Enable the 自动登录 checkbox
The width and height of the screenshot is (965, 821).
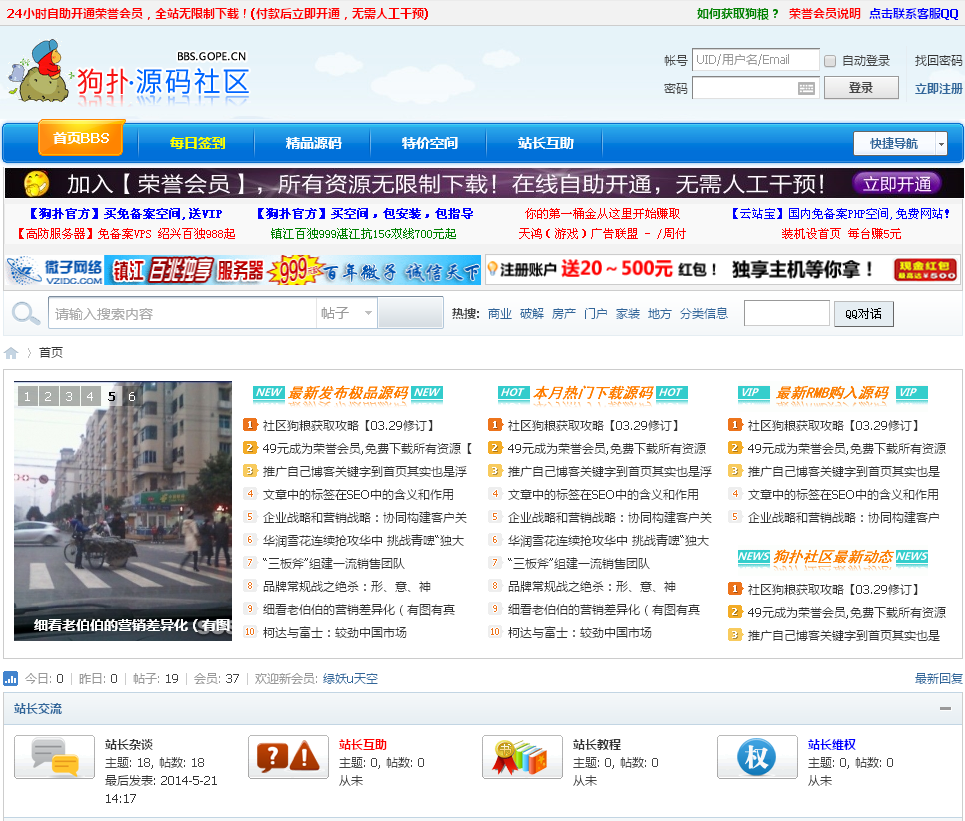[x=828, y=60]
